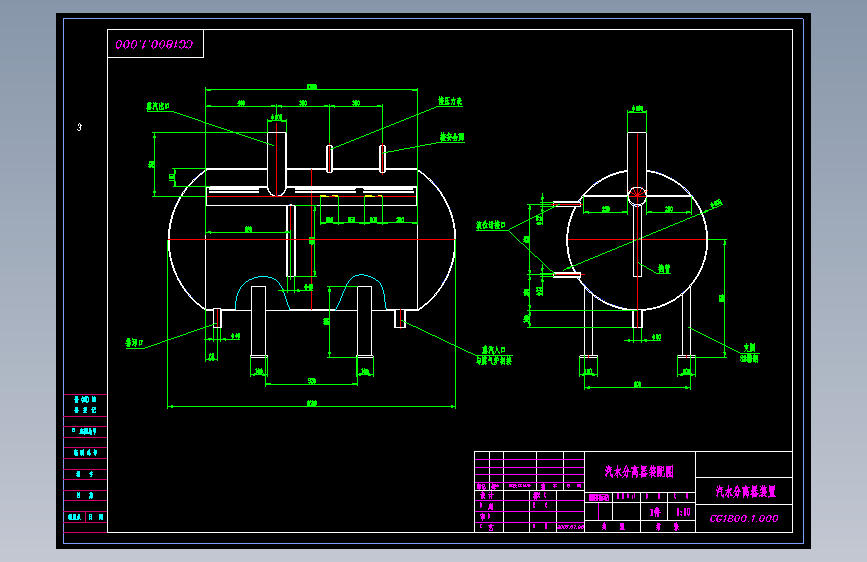This screenshot has height=562, width=867.
Task: Click the 支脚 support leg annotation
Action: click(x=749, y=348)
